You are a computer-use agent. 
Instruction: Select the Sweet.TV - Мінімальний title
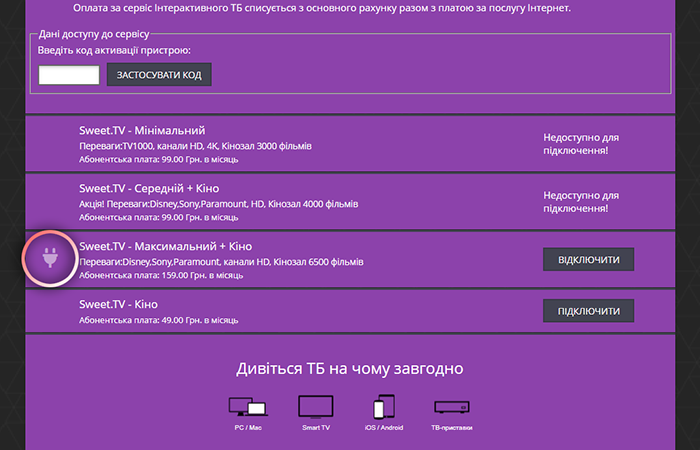pyautogui.click(x=142, y=130)
